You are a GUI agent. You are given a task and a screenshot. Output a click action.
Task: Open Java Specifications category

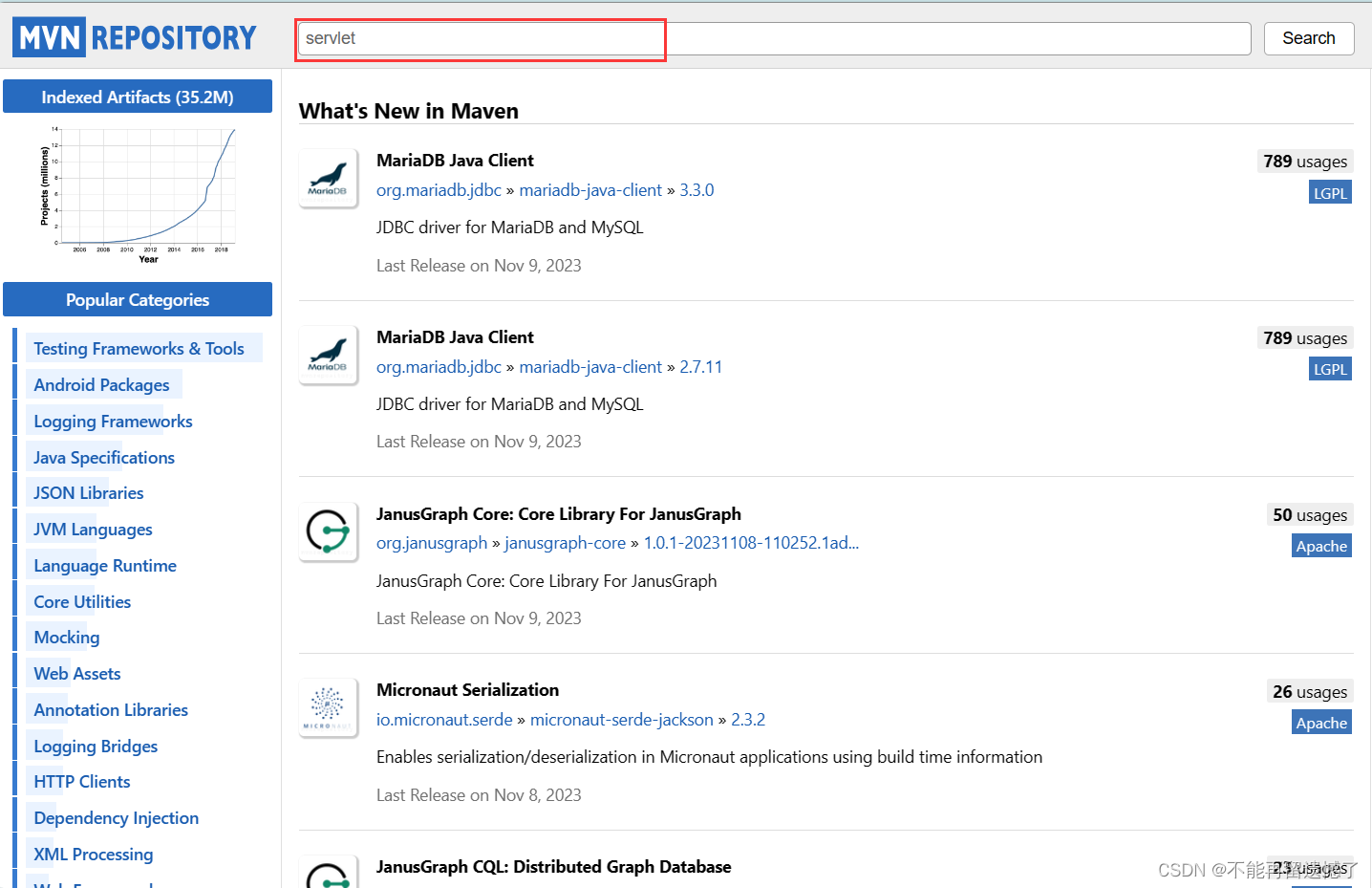[x=104, y=458]
